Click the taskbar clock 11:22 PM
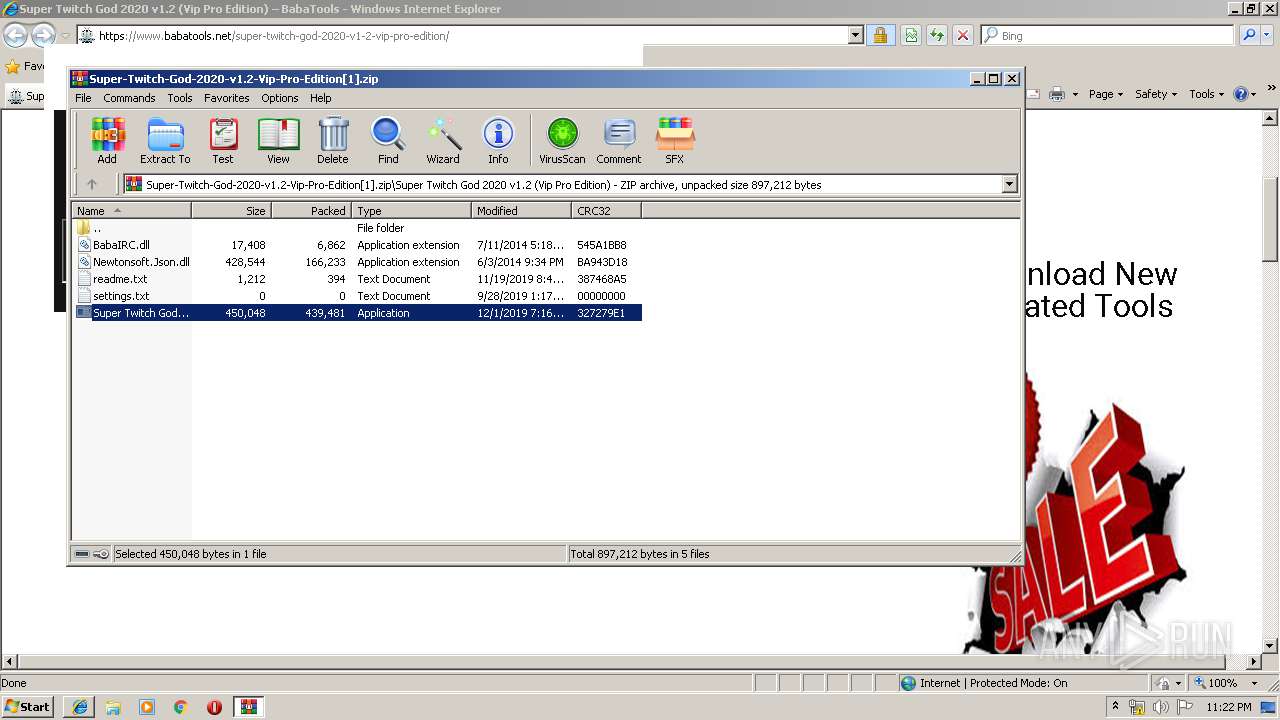This screenshot has height=720, width=1280. coord(1229,707)
